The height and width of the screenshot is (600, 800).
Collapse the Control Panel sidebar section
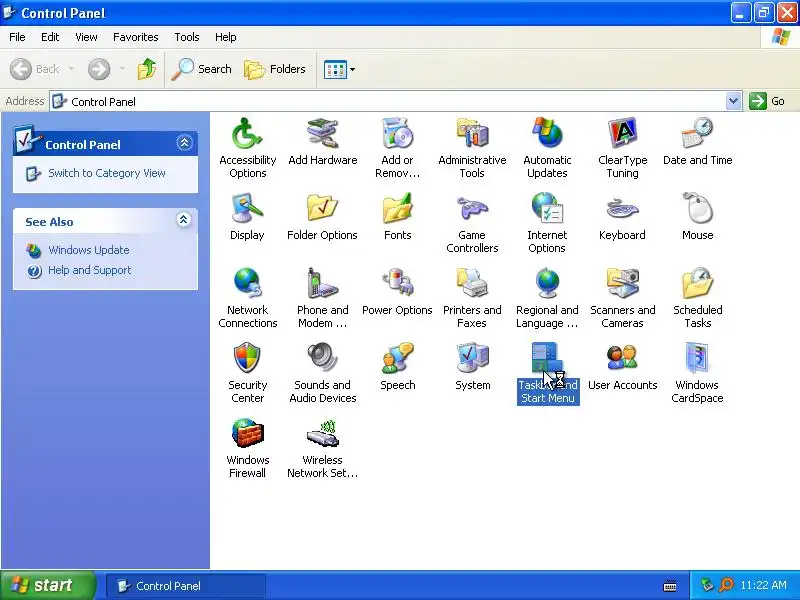184,142
